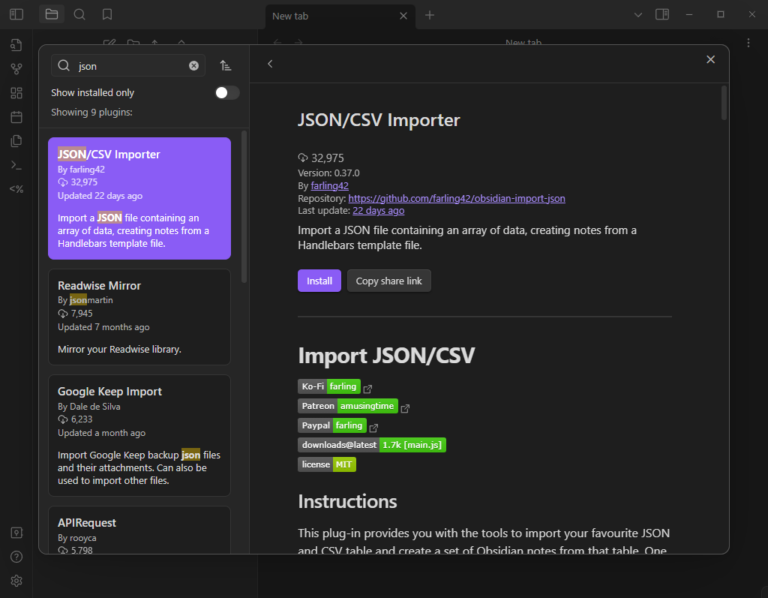Click the Instructions heading
768x598 pixels.
click(x=347, y=502)
